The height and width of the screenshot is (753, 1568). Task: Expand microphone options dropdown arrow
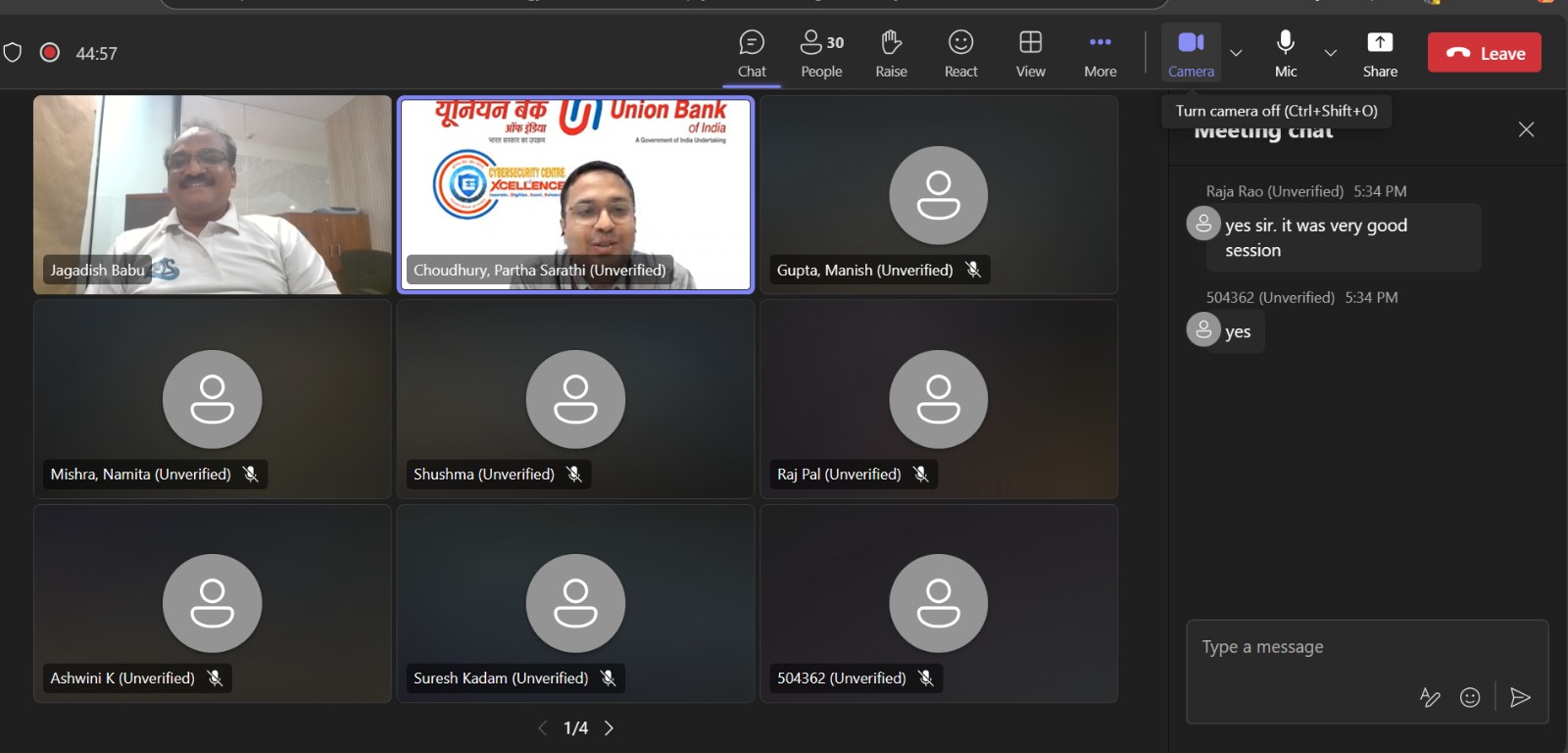coord(1330,53)
